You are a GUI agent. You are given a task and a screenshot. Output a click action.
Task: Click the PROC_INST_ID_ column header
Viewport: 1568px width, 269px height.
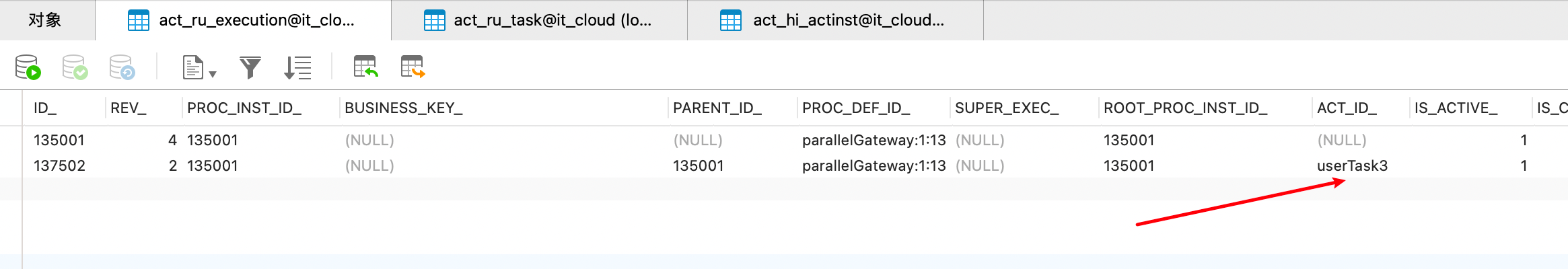[244, 108]
